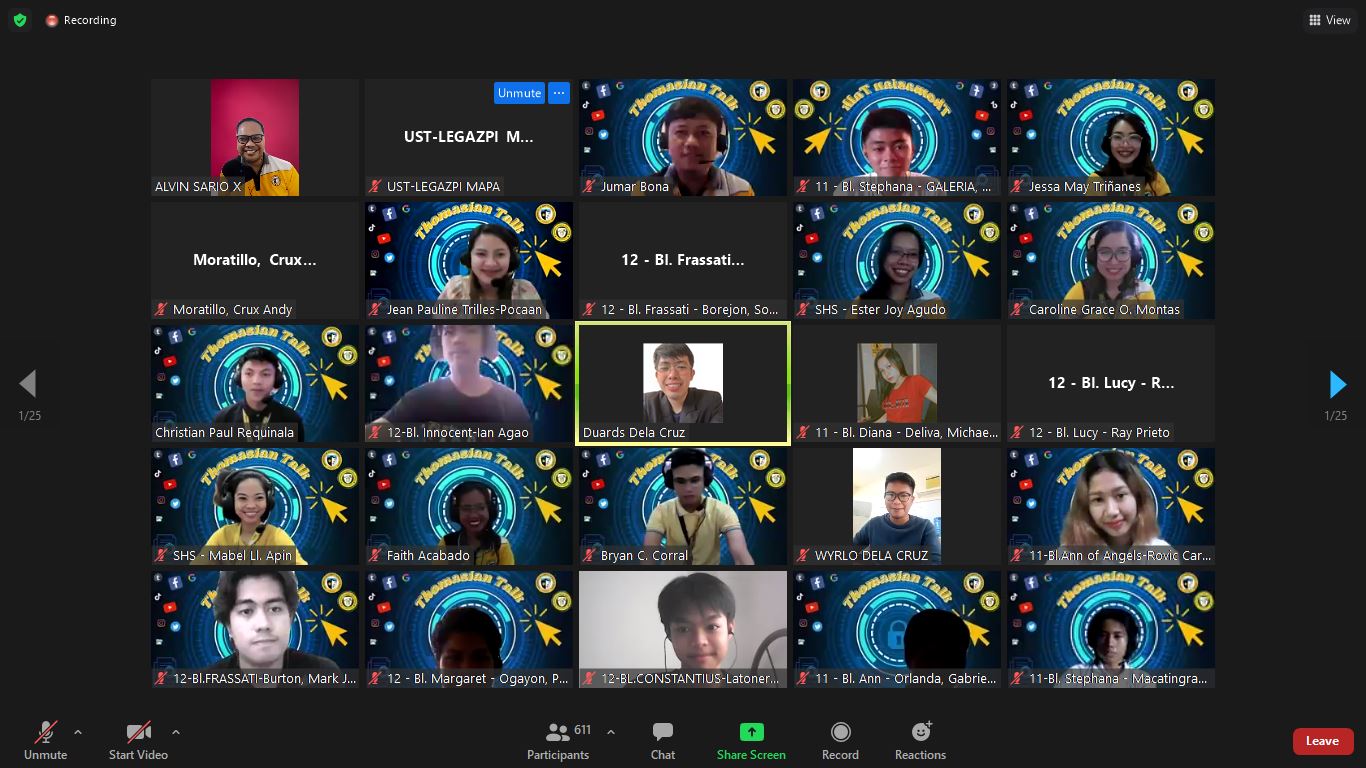Click the Record button
Viewport: 1366px width, 768px height.
tap(840, 741)
